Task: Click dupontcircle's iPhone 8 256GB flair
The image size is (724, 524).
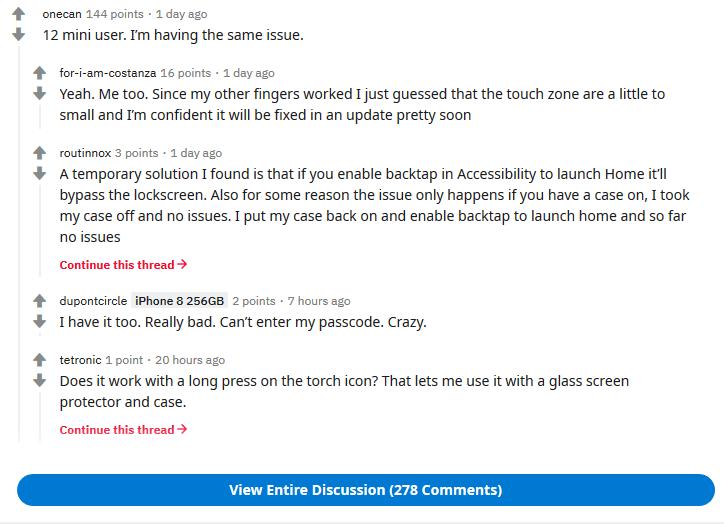Action: pos(180,301)
